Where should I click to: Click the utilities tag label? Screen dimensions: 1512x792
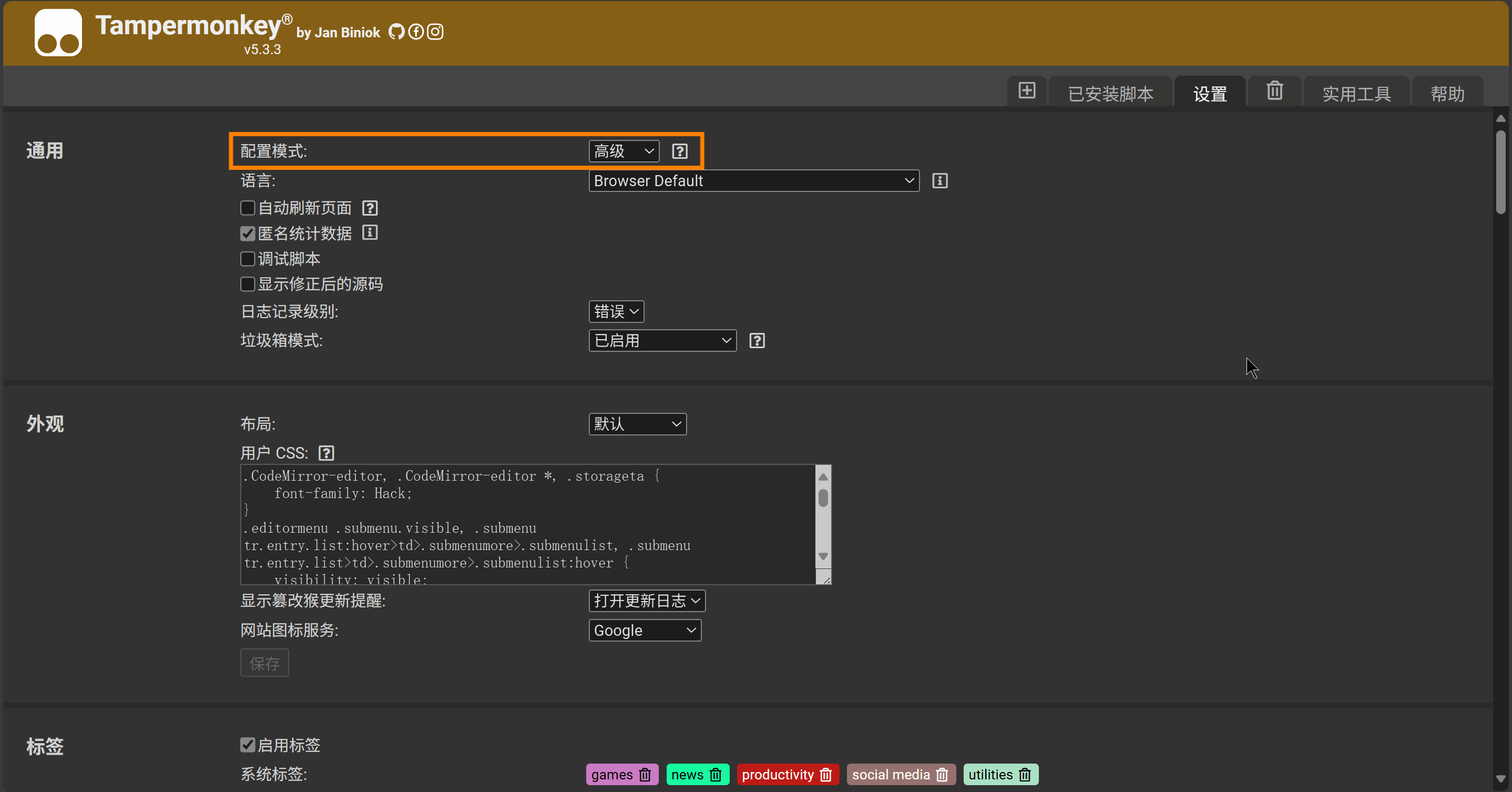(991, 775)
